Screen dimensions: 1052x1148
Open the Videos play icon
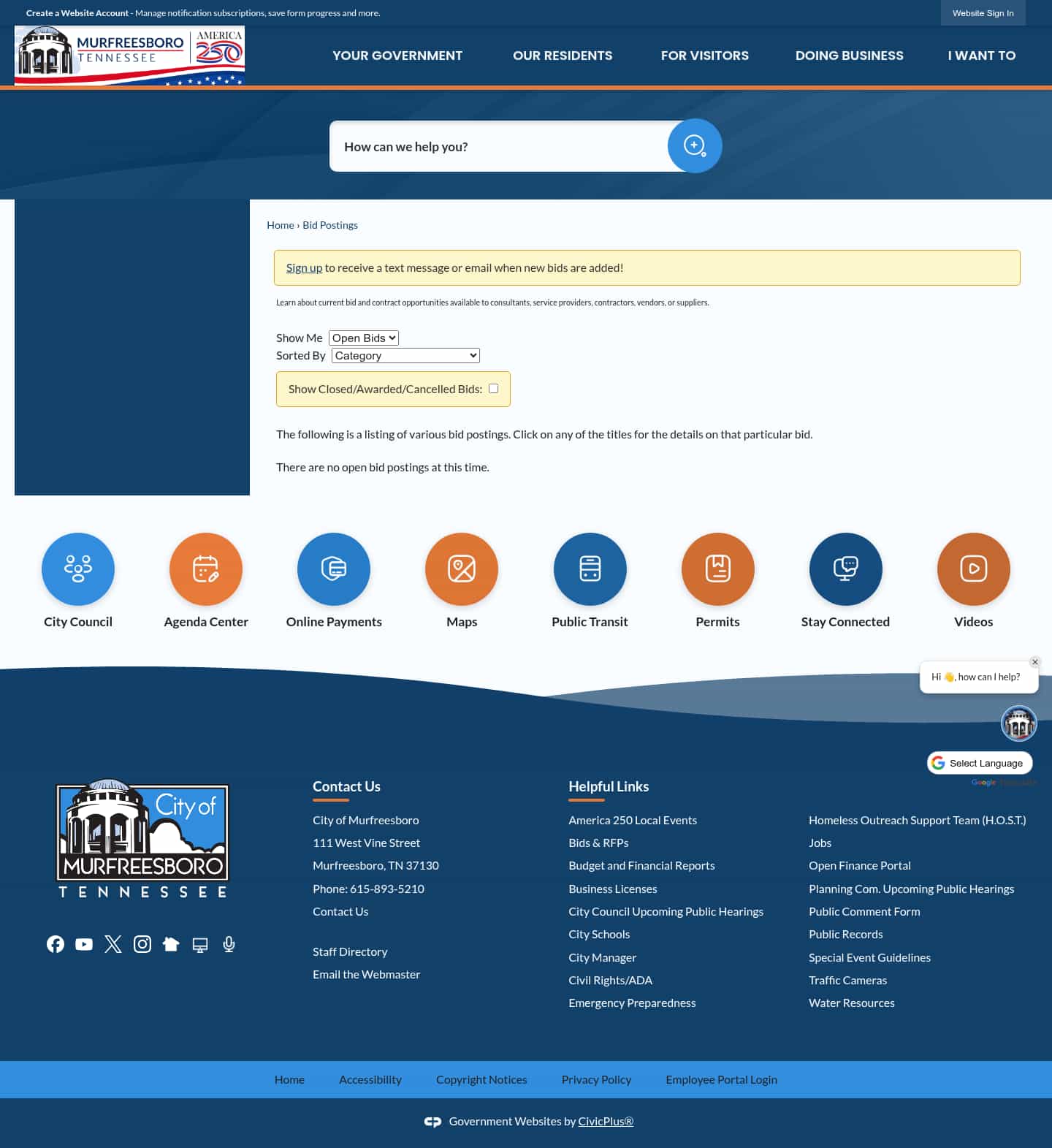pyautogui.click(x=974, y=569)
